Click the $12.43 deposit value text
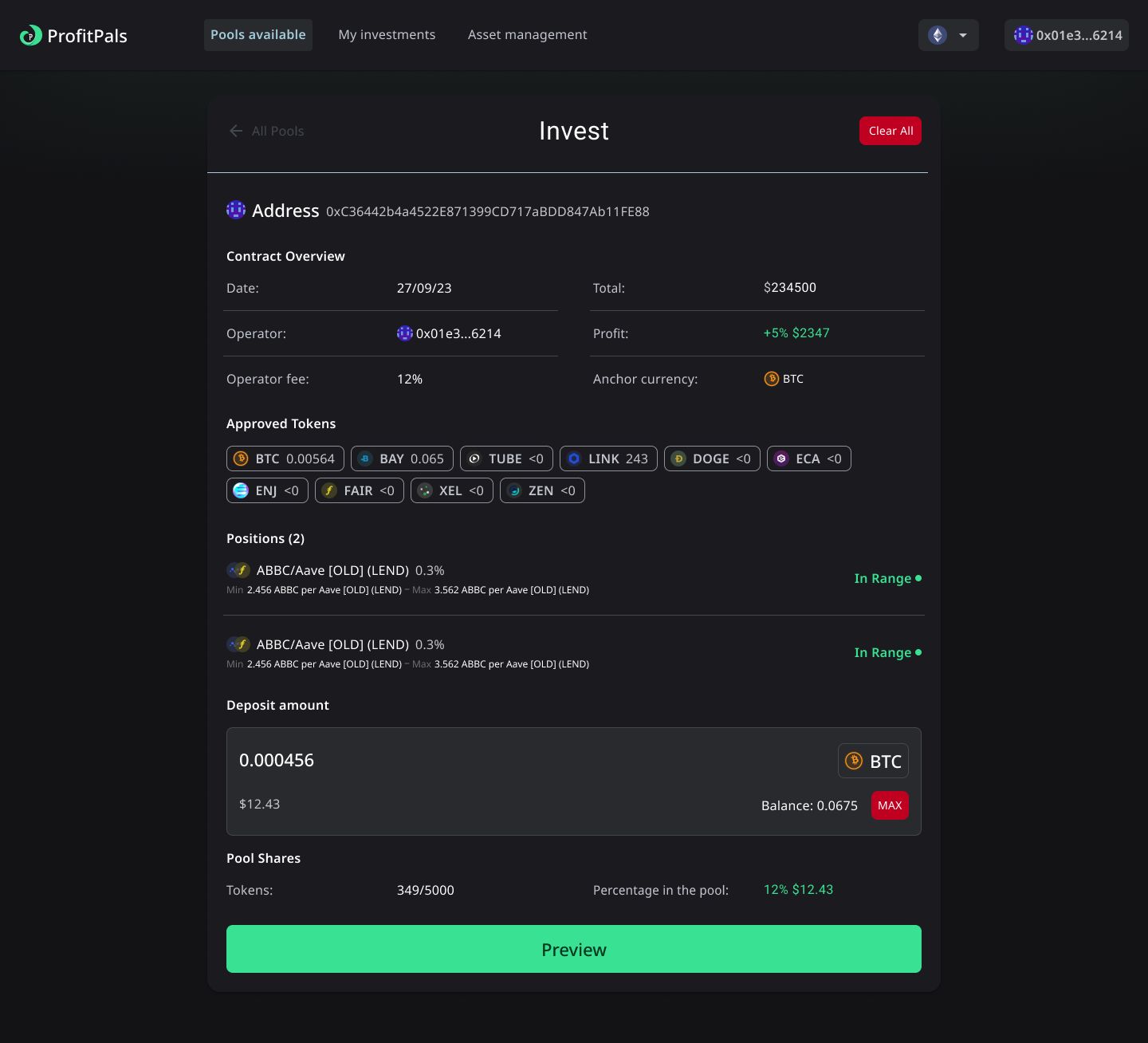This screenshot has width=1148, height=1043. pos(260,804)
